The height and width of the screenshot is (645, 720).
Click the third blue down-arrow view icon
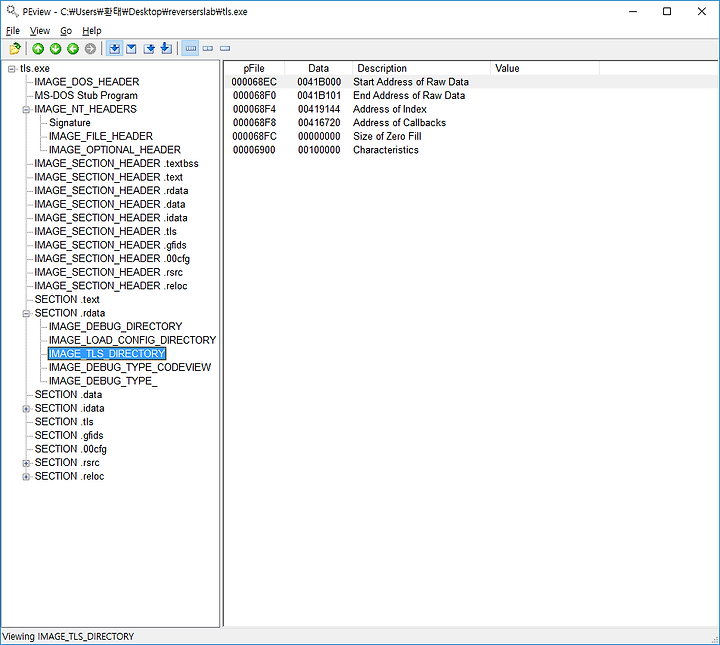tap(149, 48)
